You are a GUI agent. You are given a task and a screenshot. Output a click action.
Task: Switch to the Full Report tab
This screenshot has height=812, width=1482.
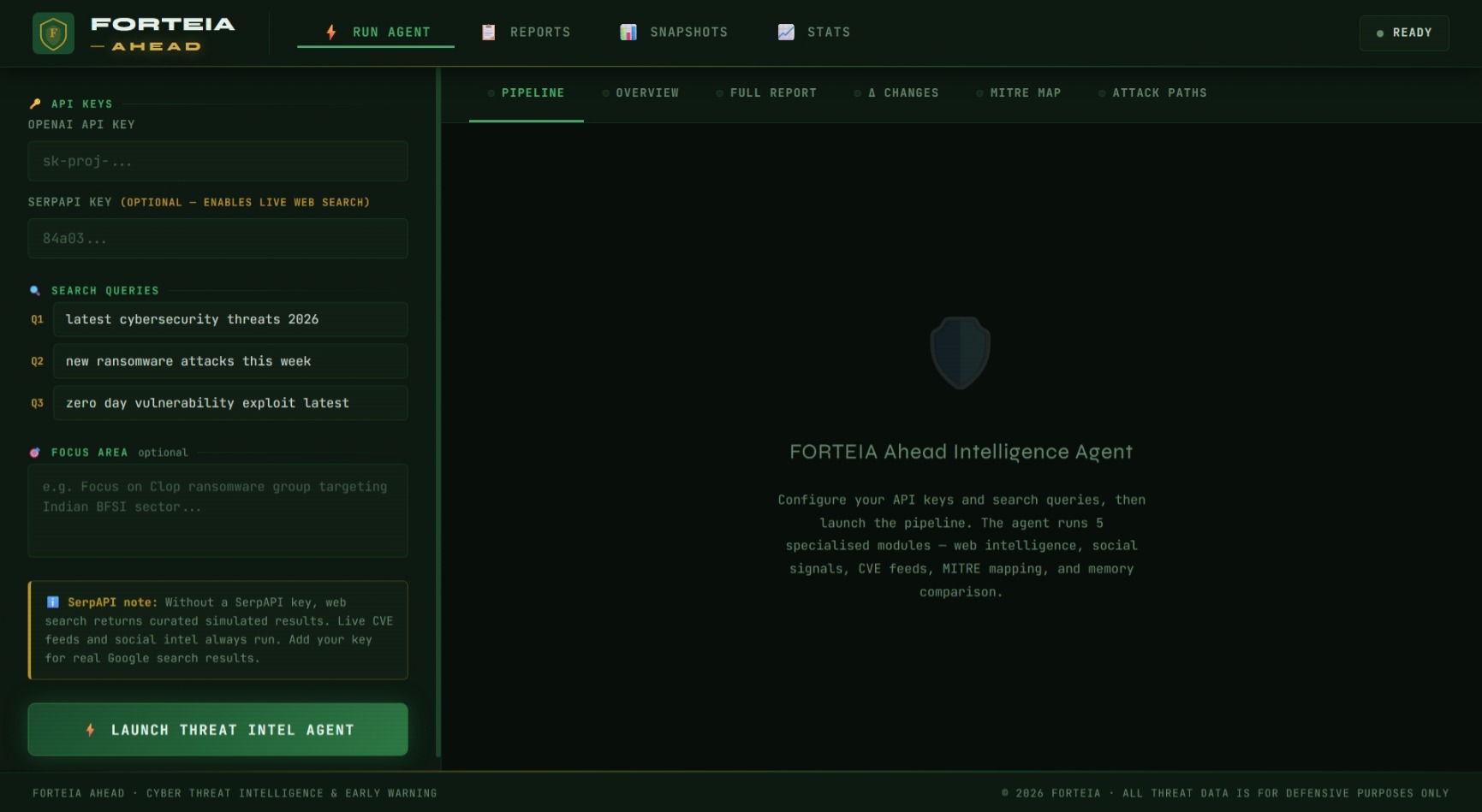[767, 93]
